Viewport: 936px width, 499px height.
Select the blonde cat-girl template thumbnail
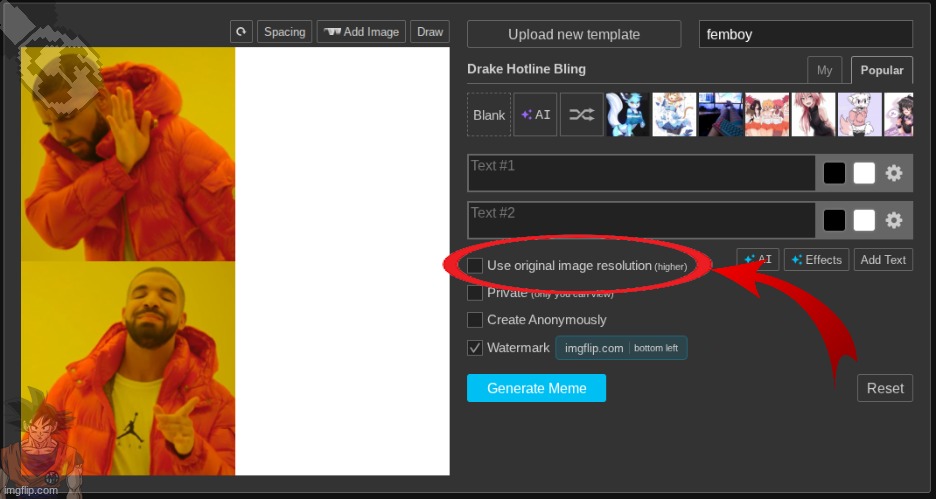[x=675, y=115]
